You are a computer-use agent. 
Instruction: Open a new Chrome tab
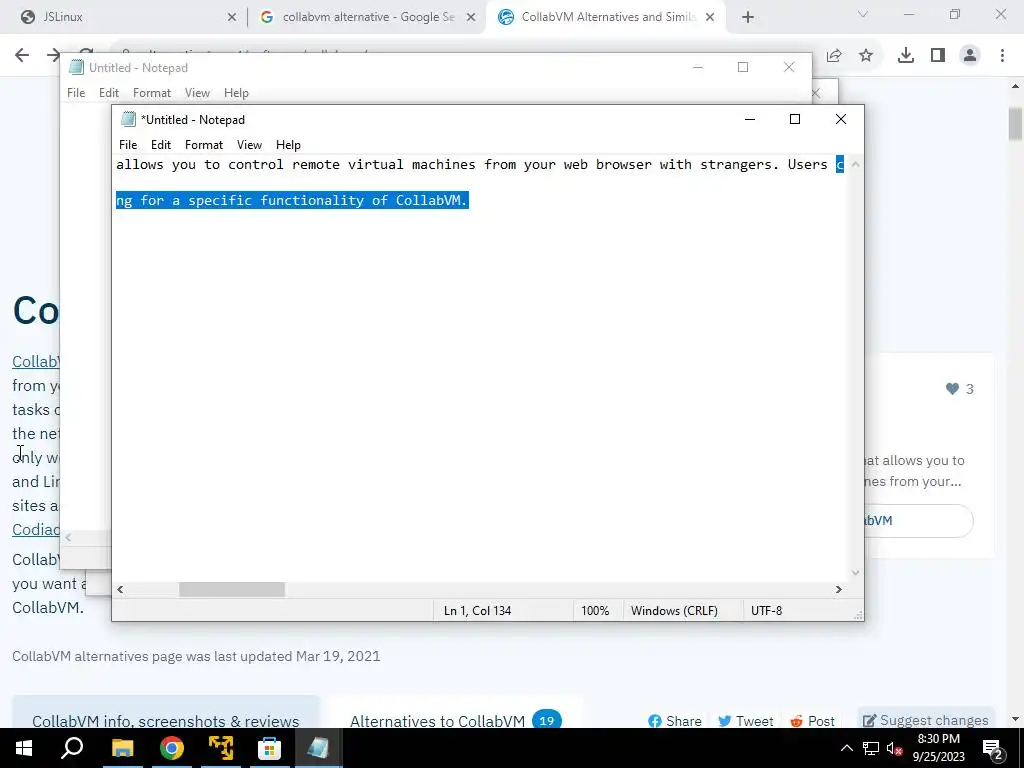point(748,18)
